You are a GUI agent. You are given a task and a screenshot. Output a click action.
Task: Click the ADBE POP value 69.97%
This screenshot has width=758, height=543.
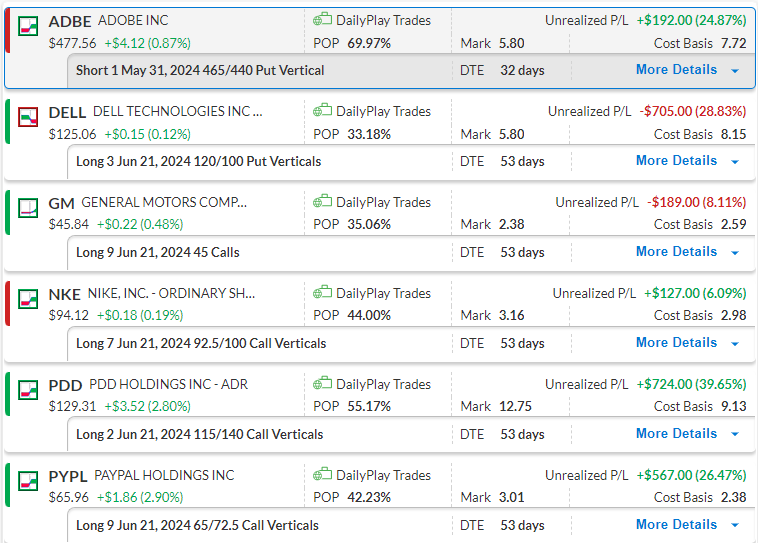pyautogui.click(x=369, y=44)
